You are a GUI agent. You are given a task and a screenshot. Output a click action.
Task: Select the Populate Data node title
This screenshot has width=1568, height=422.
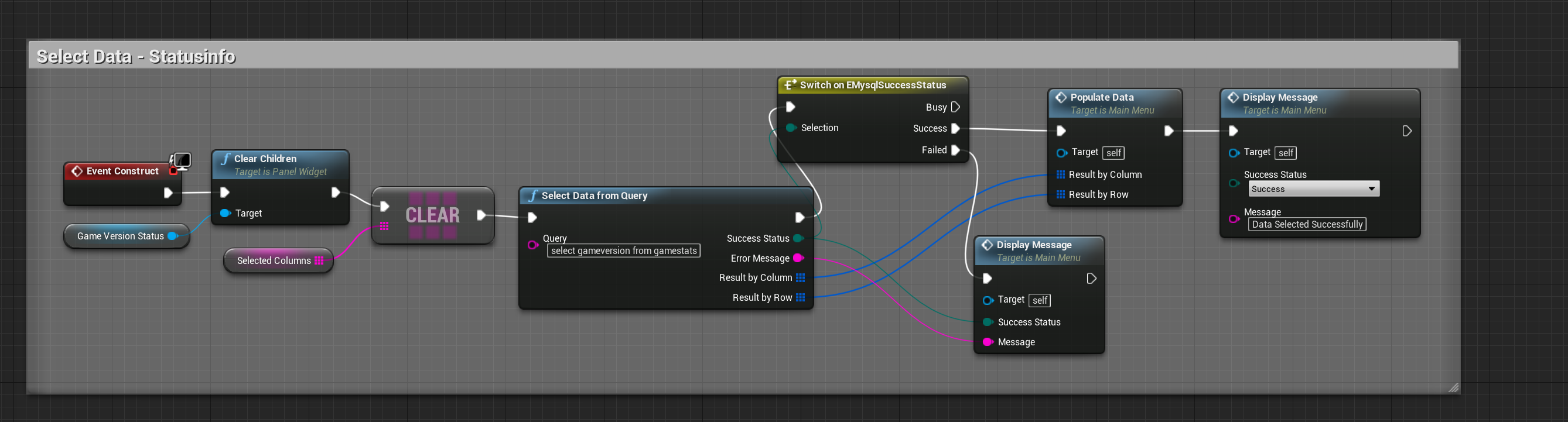coord(1102,97)
